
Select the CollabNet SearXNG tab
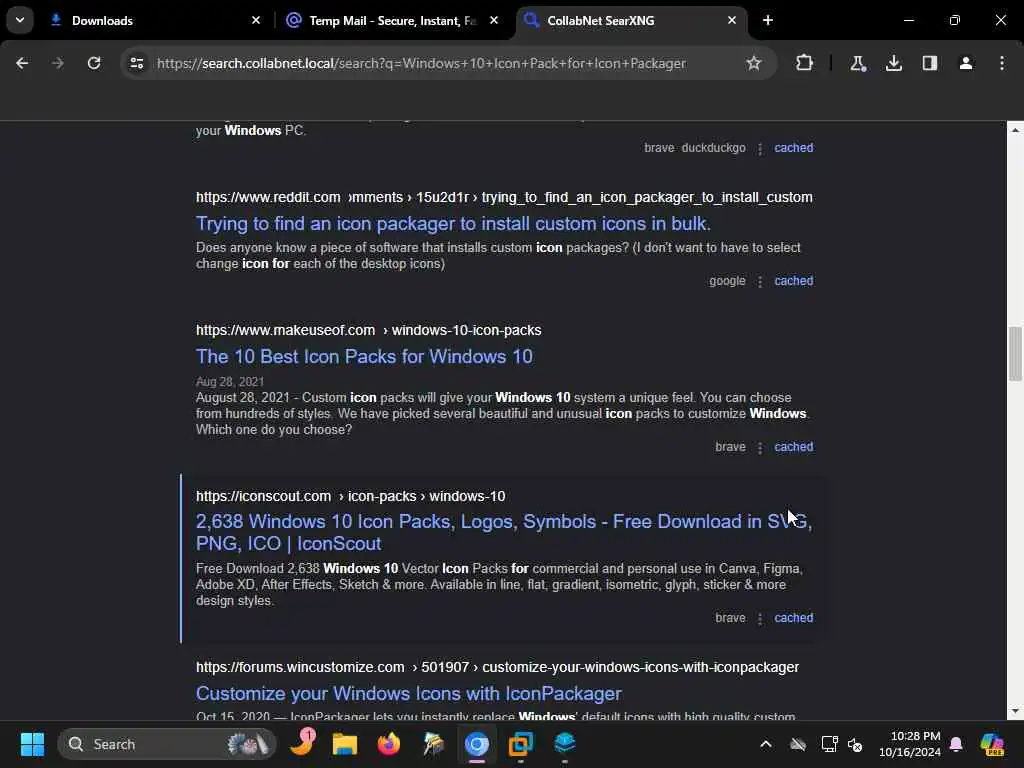631,20
